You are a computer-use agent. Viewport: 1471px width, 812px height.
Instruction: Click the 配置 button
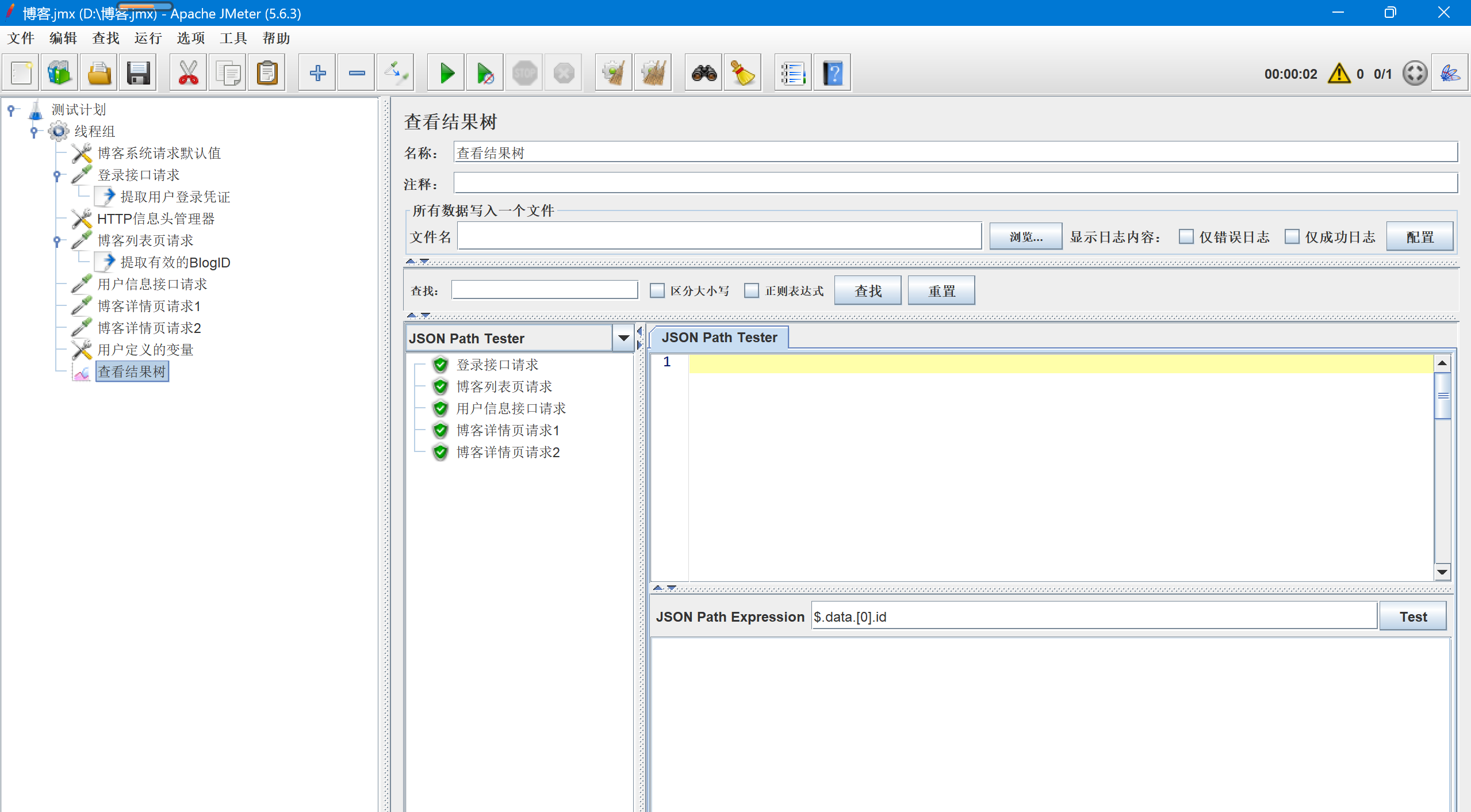1419,236
